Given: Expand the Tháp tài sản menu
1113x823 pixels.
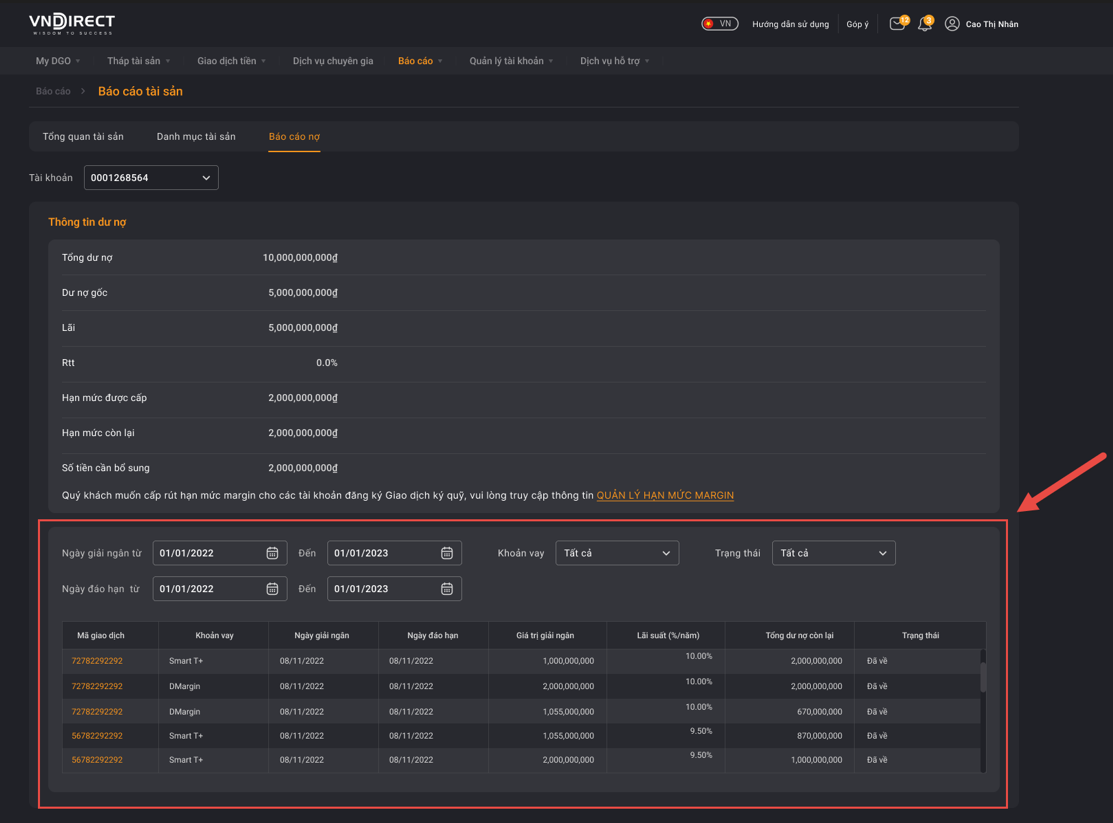Looking at the screenshot, I should coord(138,61).
